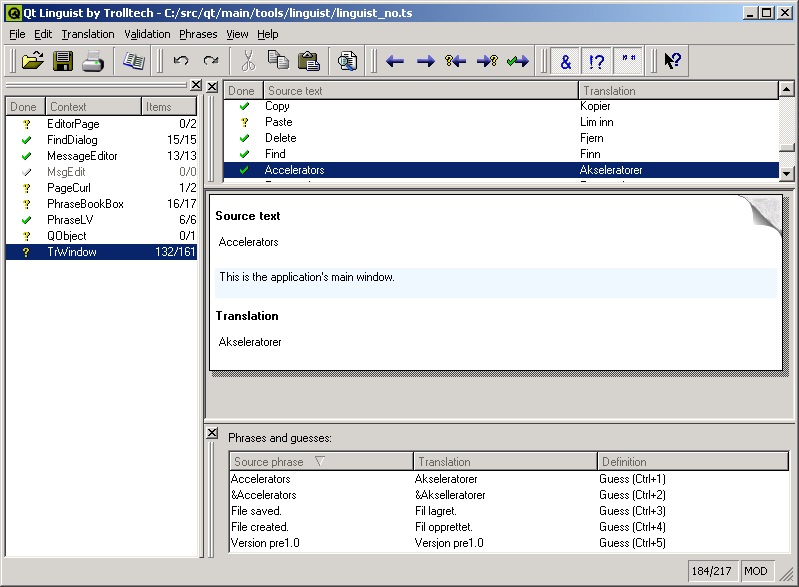This screenshot has width=799, height=587.
Task: Go to previous unfinished item icon
Action: point(456,61)
